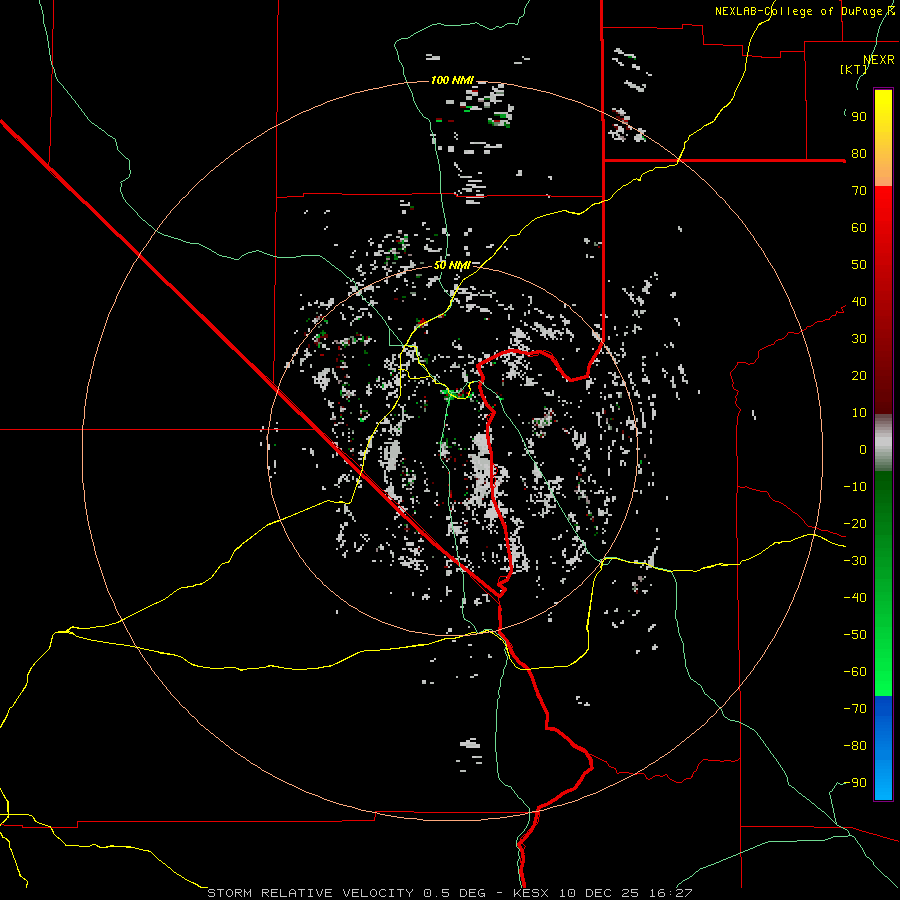The width and height of the screenshot is (900, 900).
Task: Click the 10 DEC 25 date text
Action: tap(599, 893)
